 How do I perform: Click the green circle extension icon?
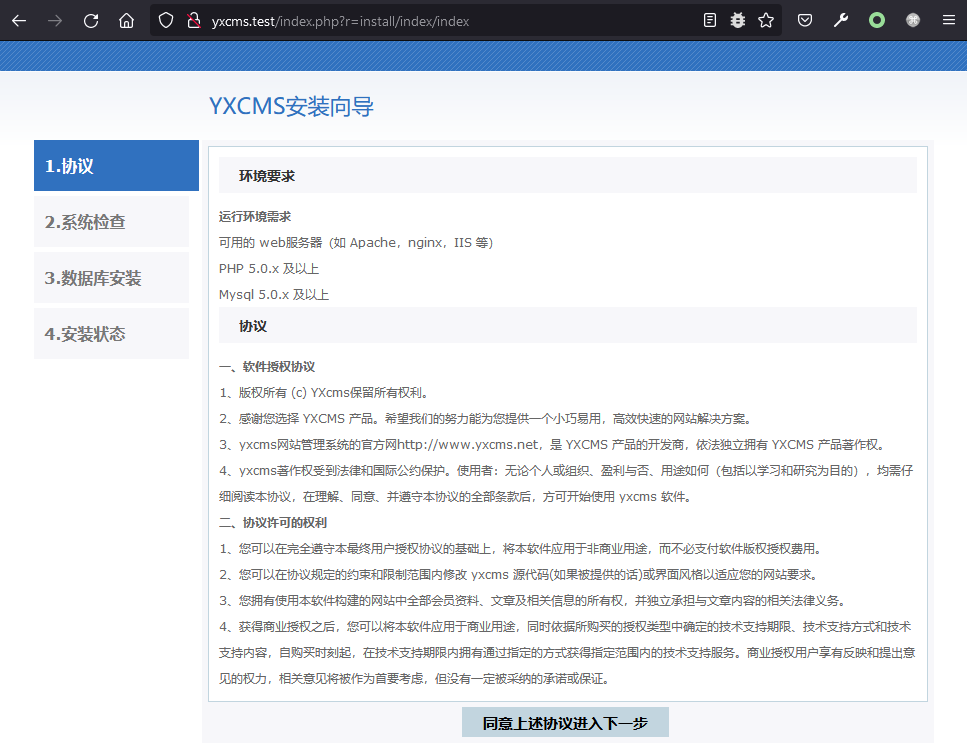click(876, 20)
